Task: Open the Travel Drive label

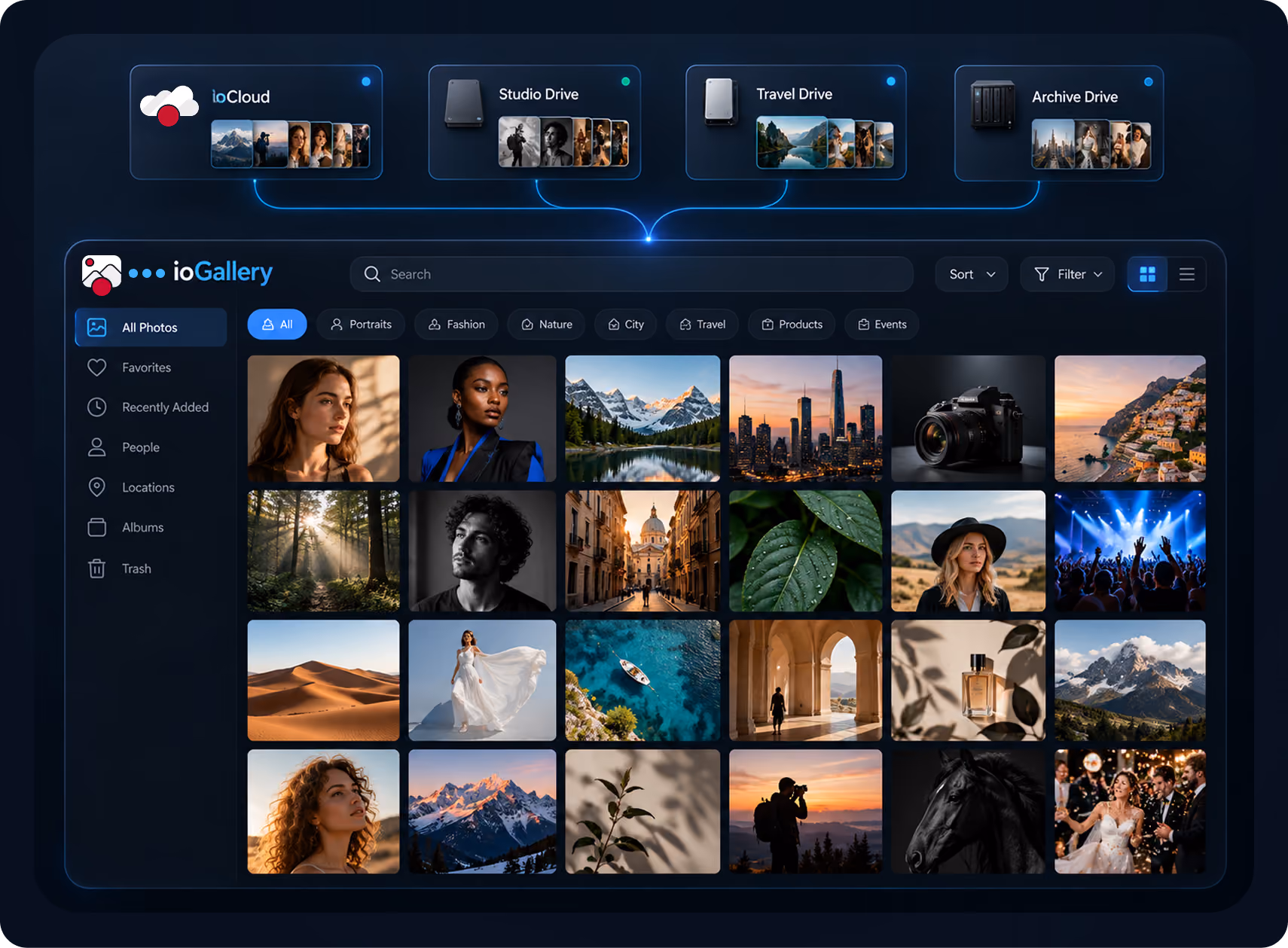Action: coord(794,94)
